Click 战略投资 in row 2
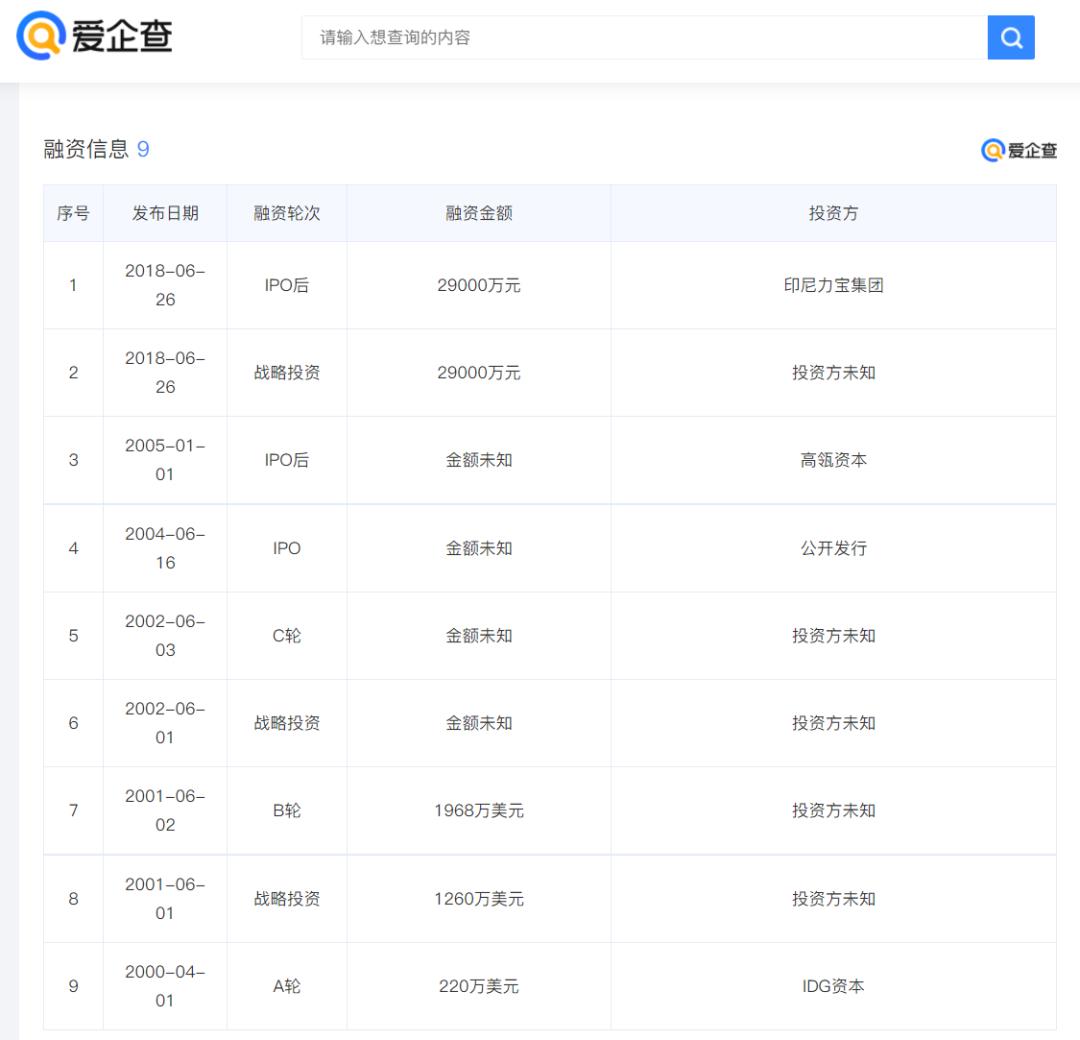 point(287,373)
